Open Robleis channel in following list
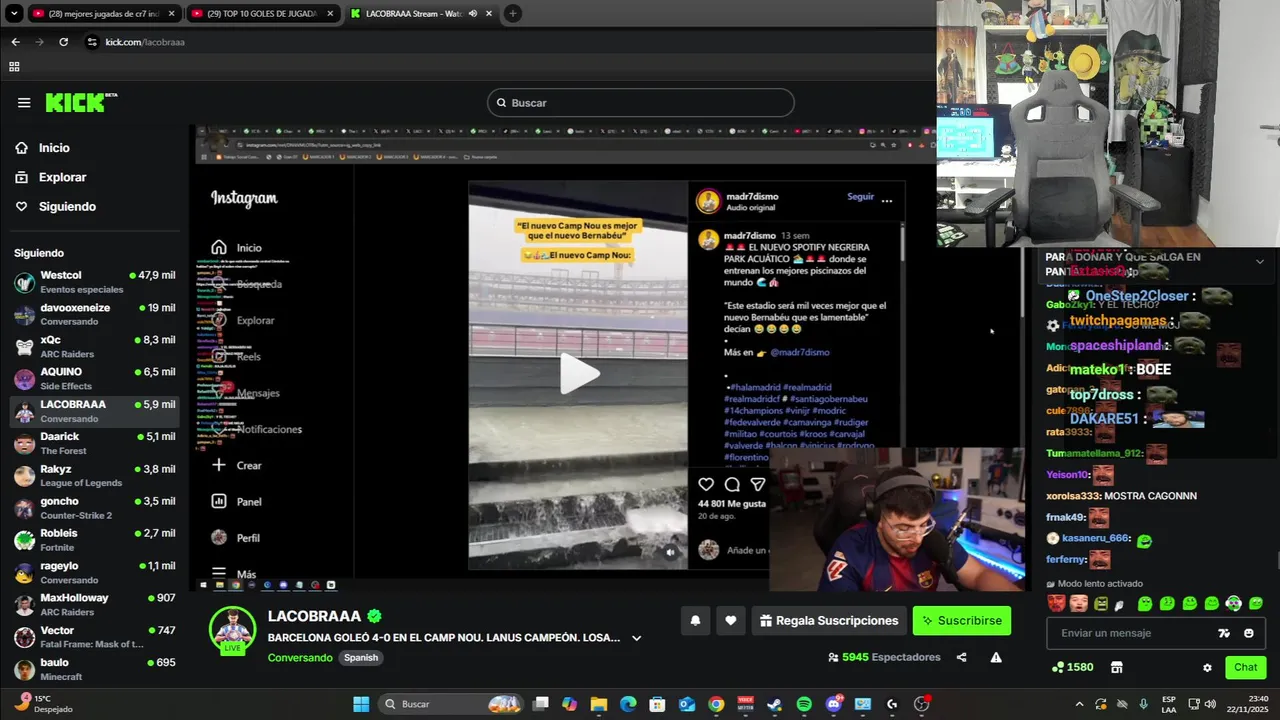 click(x=95, y=540)
